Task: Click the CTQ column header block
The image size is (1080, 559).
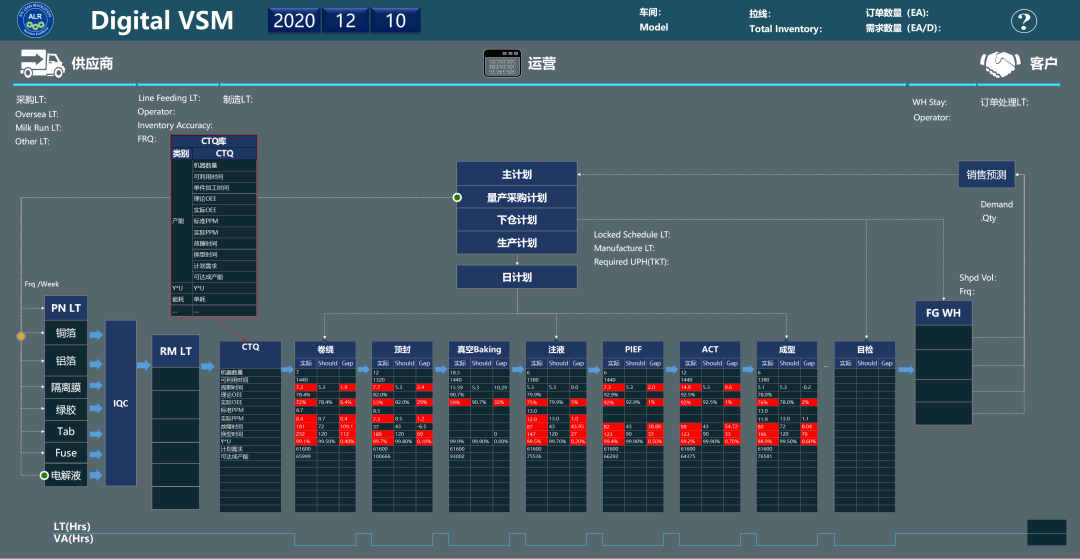Action: point(251,355)
